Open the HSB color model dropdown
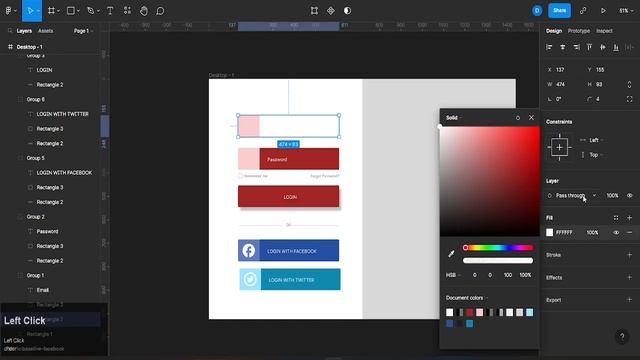Viewport: 640px width, 360px height. pyautogui.click(x=453, y=275)
